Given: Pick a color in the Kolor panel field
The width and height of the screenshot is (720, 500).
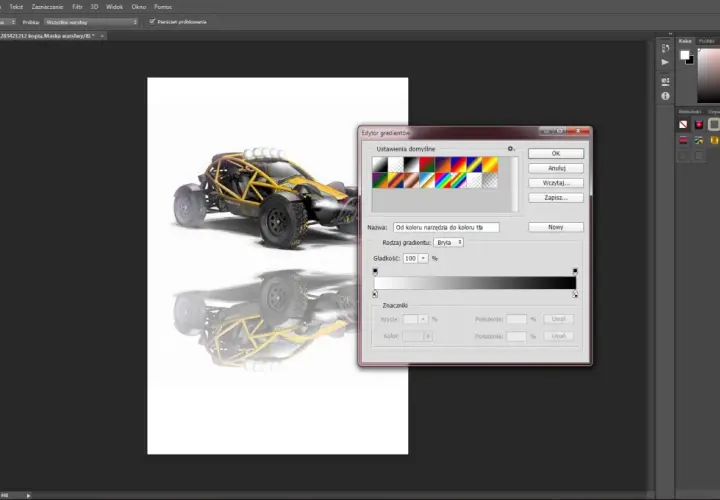Looking at the screenshot, I should 709,76.
